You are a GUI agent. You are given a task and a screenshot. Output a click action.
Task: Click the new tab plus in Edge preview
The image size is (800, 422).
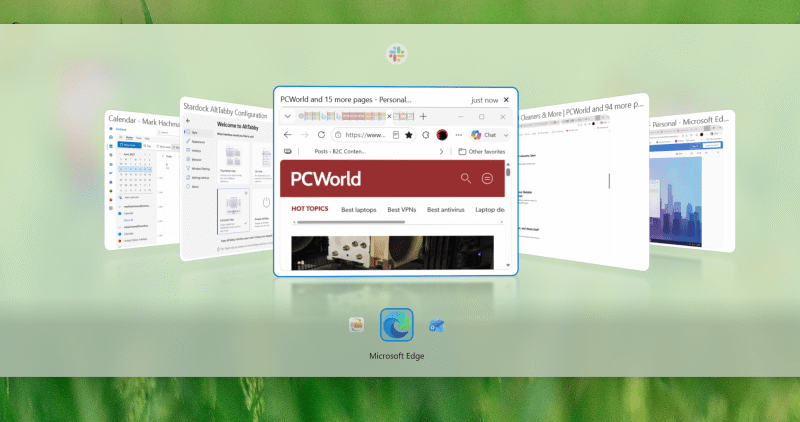point(423,116)
